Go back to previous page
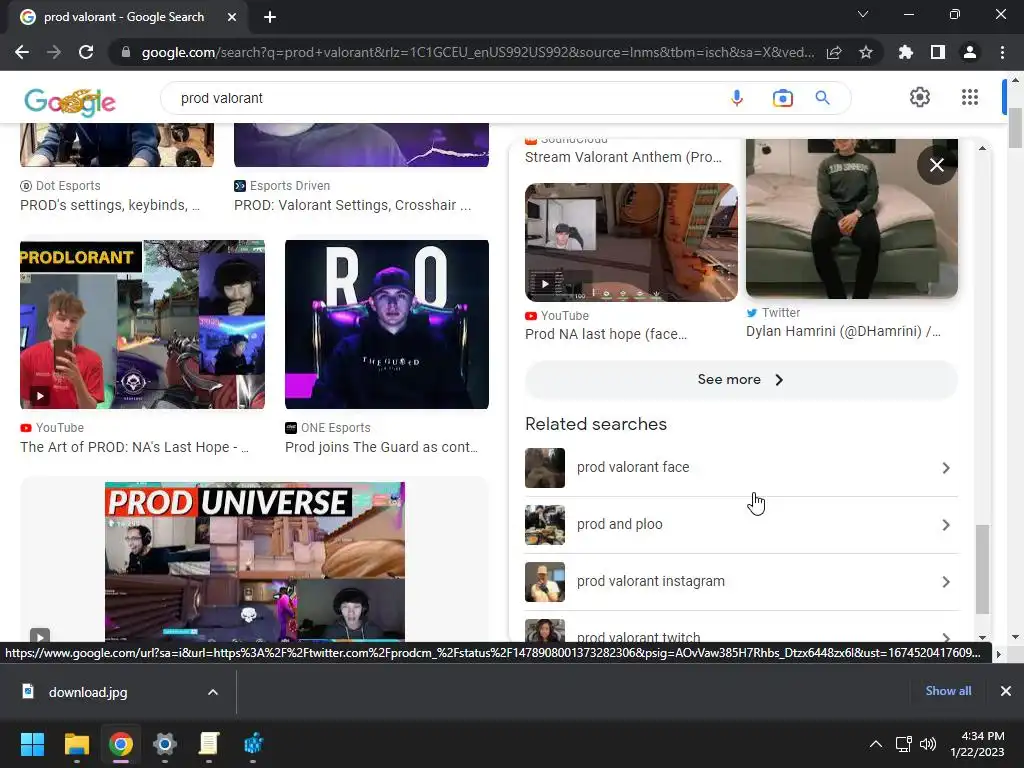The height and width of the screenshot is (768, 1024). (x=22, y=52)
